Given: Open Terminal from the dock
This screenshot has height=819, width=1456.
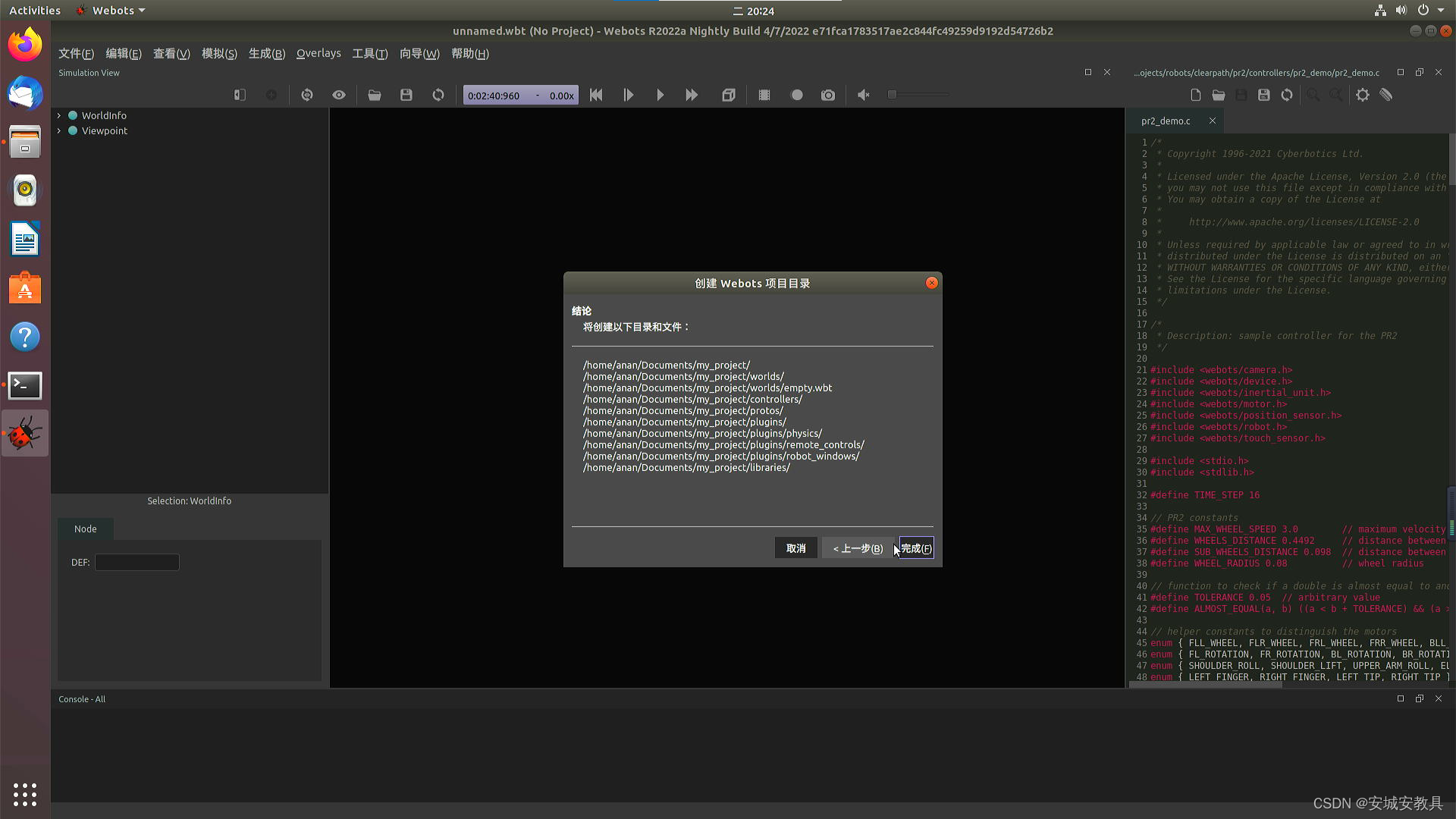Looking at the screenshot, I should click(25, 385).
